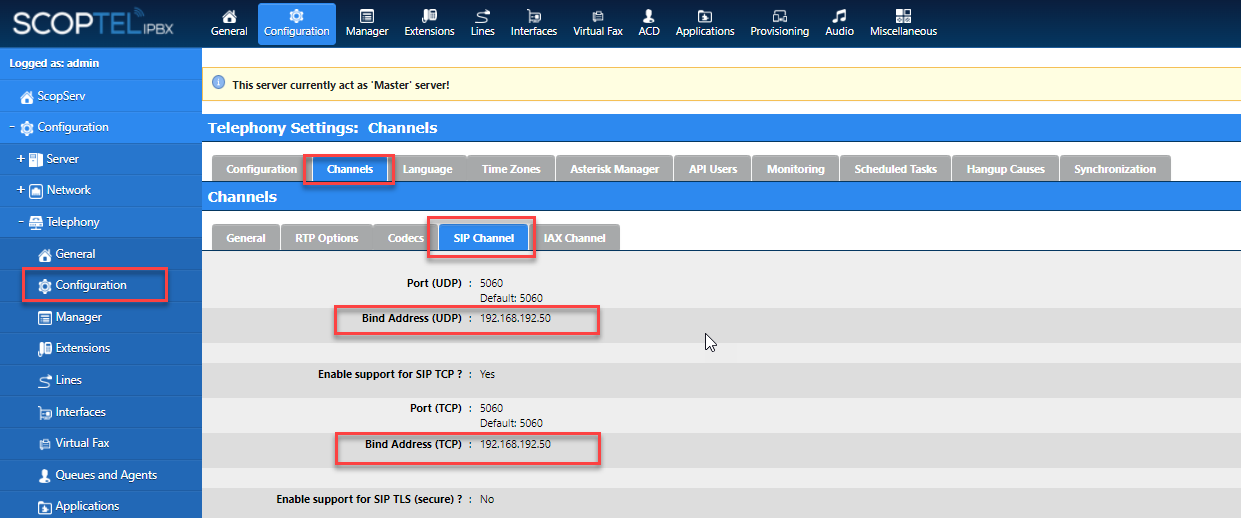Click the Bind Address (TCP) value 192.168.192.50
Viewport: 1241px width, 518px height.
pyautogui.click(x=515, y=444)
